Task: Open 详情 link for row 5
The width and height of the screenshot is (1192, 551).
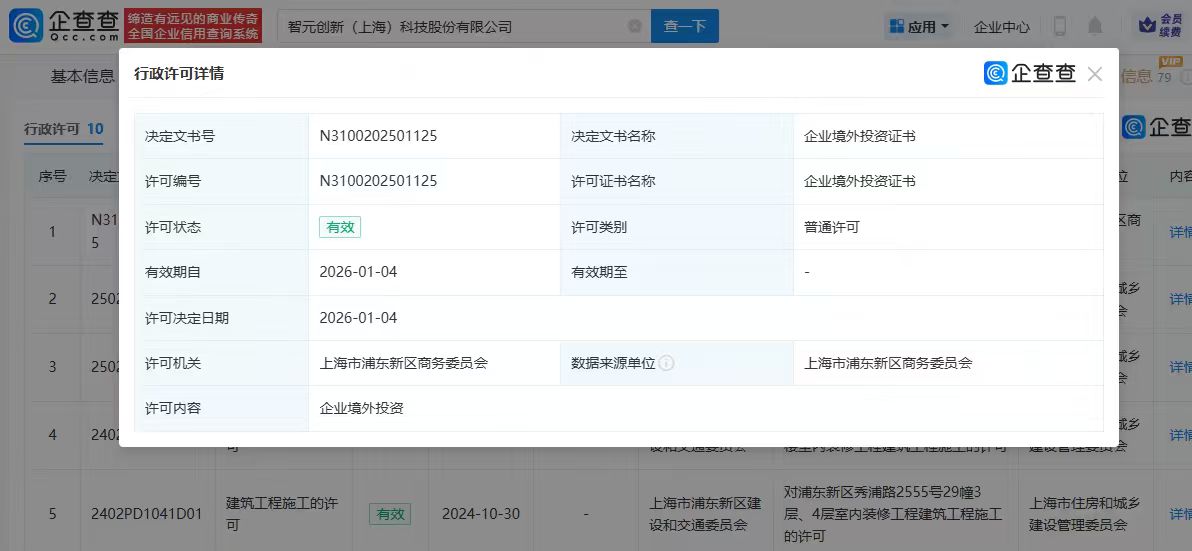Action: pos(1181,514)
